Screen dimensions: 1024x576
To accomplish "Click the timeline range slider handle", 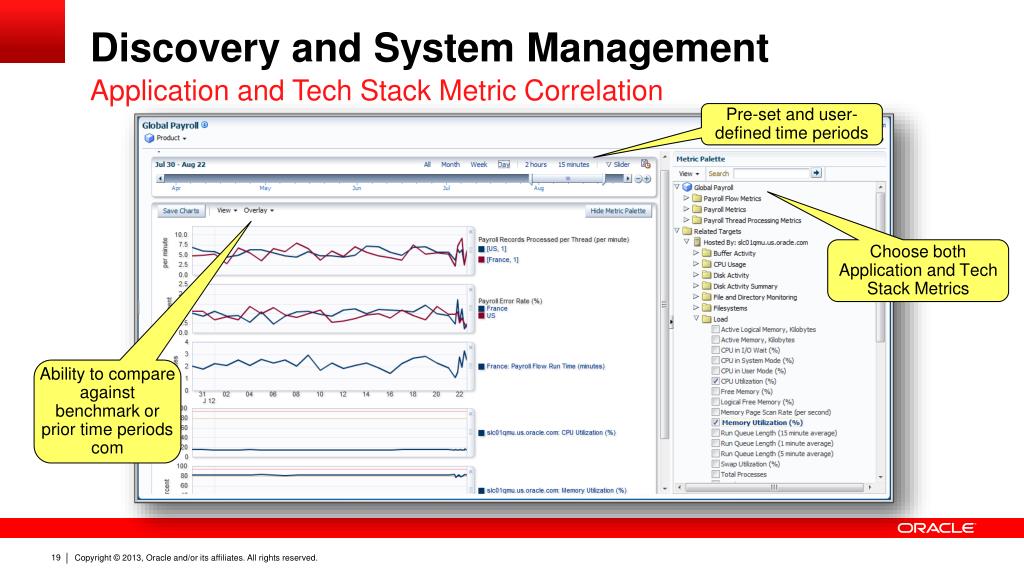I will (x=568, y=179).
